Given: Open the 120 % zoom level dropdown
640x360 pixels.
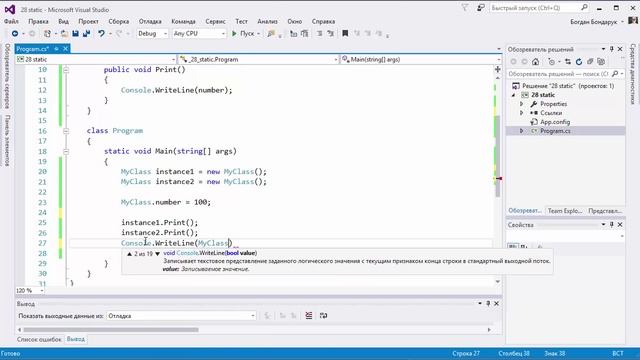Looking at the screenshot, I should [30, 291].
